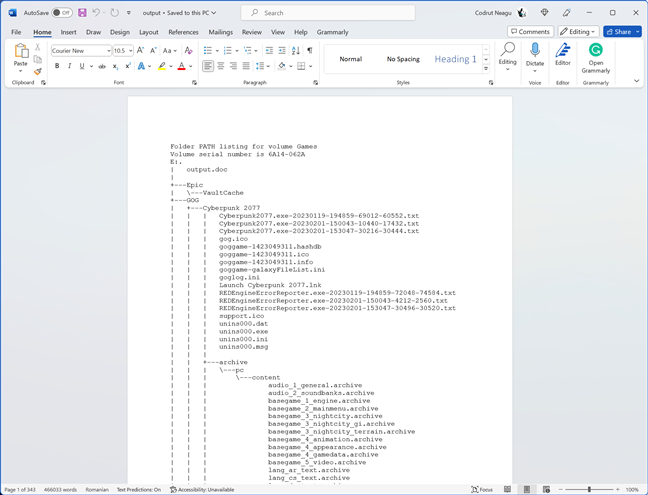Open Microsoft Rewards diamond icon
Viewport: 648px width, 495px height.
pos(545,13)
